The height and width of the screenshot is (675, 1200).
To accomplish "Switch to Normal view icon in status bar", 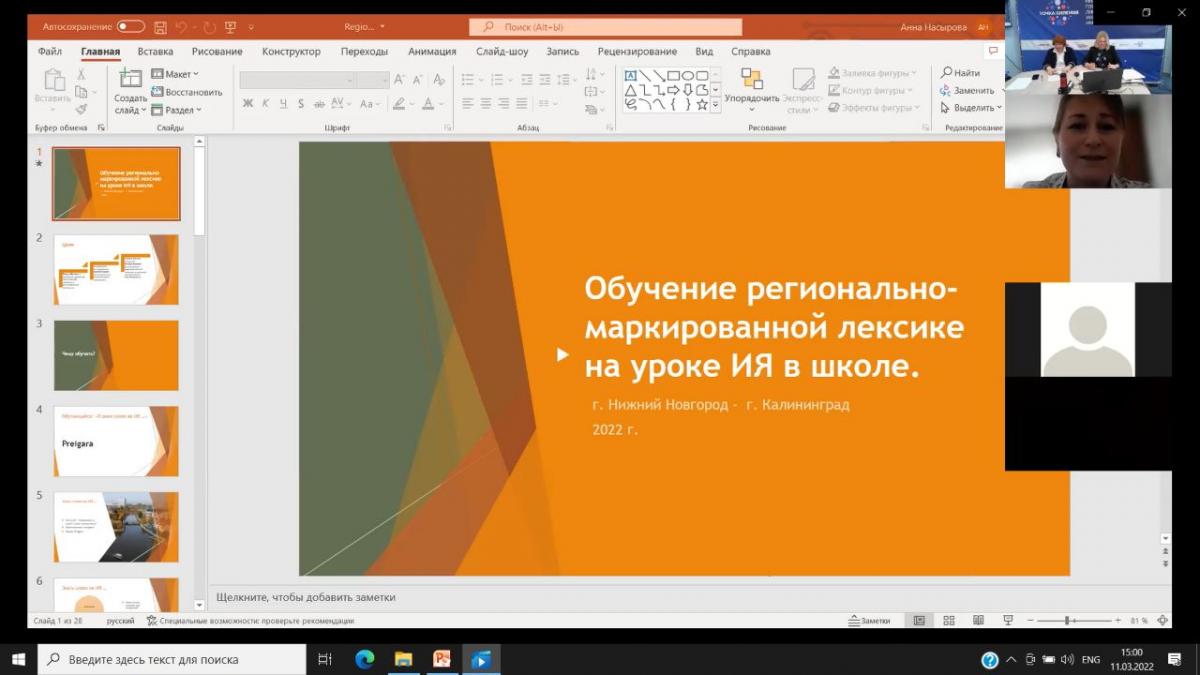I will click(919, 621).
